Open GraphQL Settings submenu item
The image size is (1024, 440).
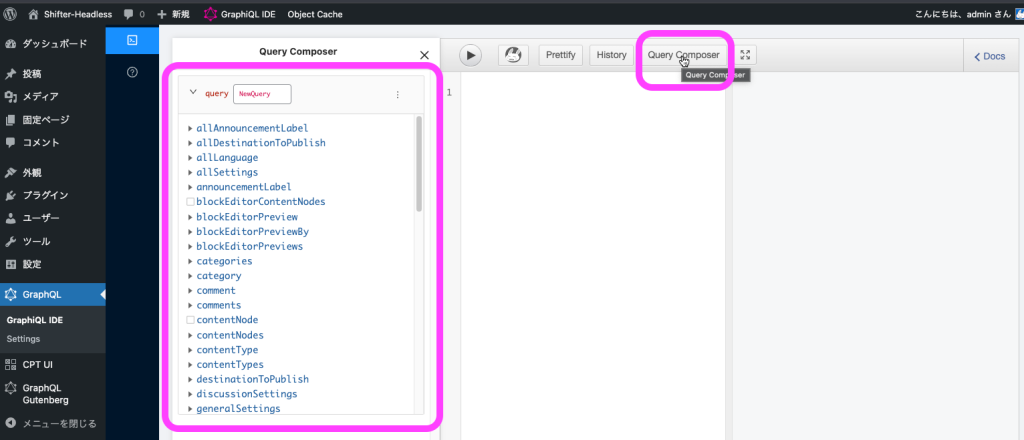pyautogui.click(x=24, y=339)
